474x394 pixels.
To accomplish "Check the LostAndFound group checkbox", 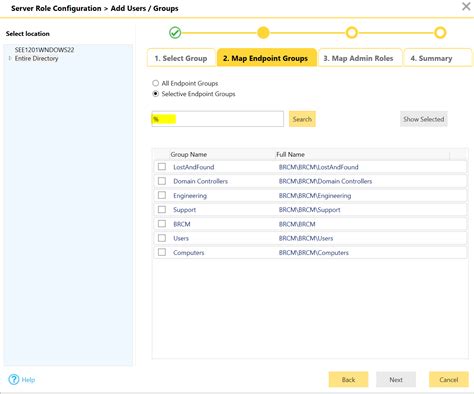I will (x=162, y=166).
